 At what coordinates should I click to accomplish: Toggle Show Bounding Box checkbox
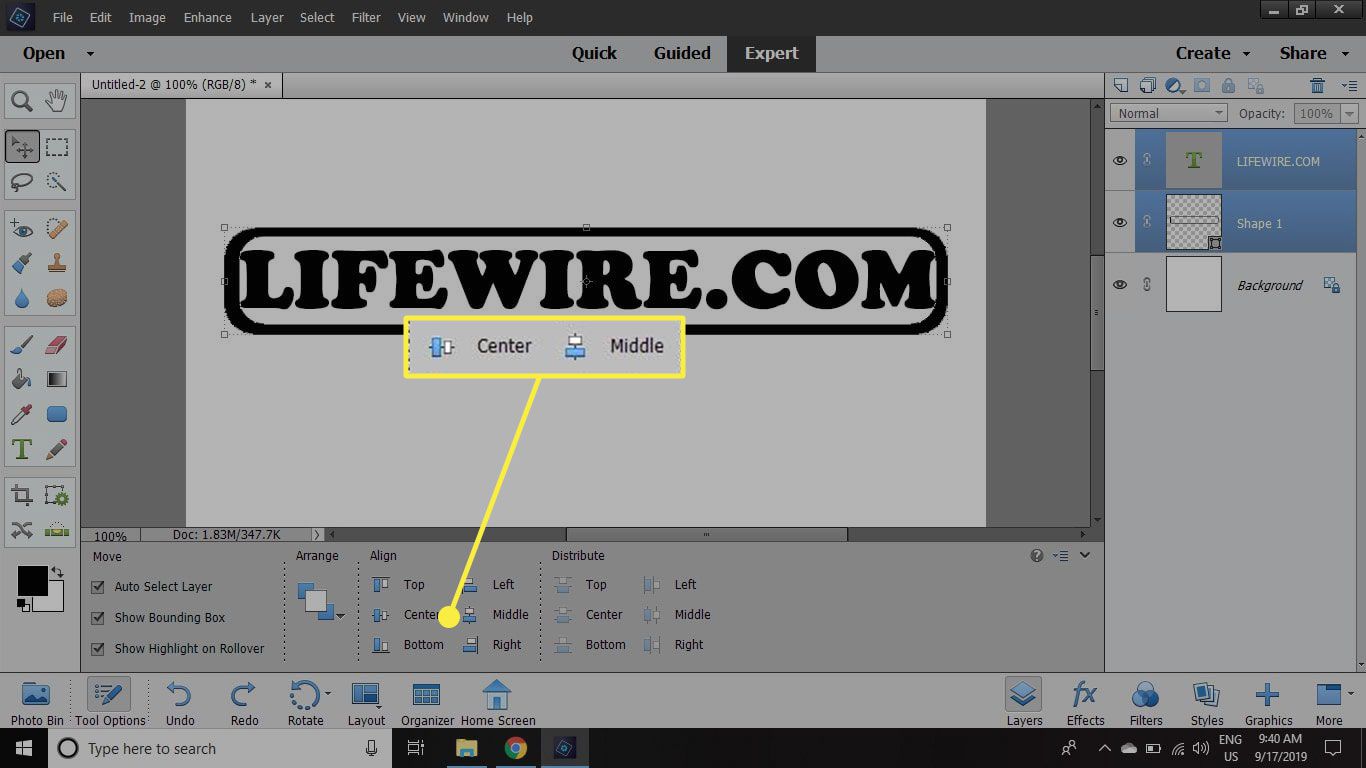(x=98, y=618)
